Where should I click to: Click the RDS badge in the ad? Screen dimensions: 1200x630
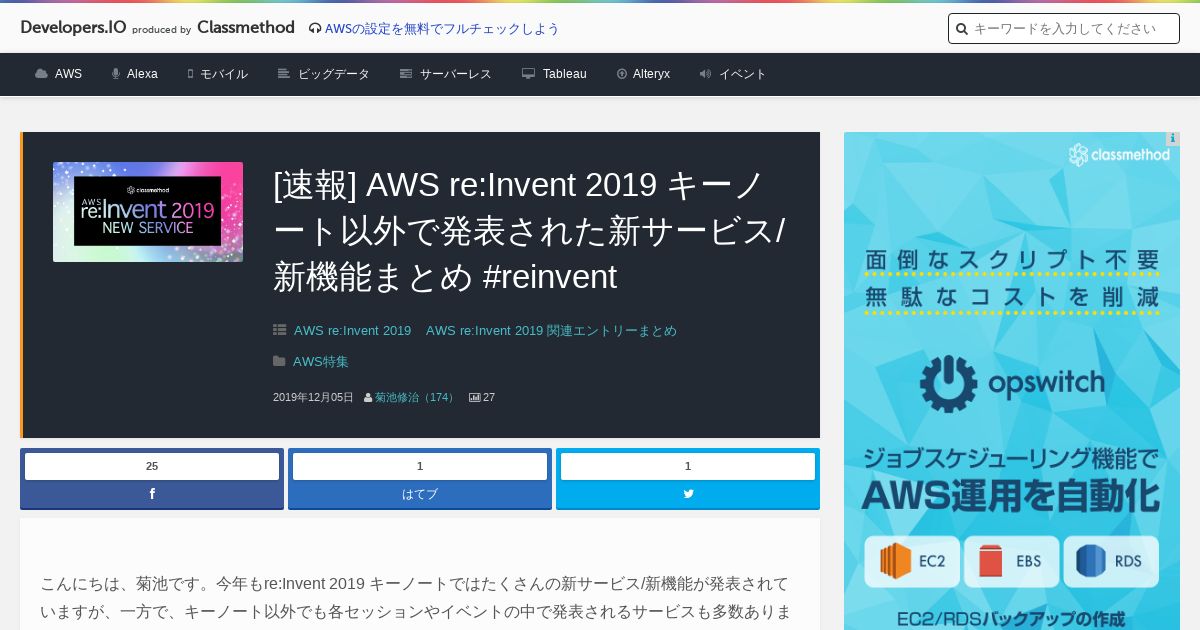tap(1110, 561)
